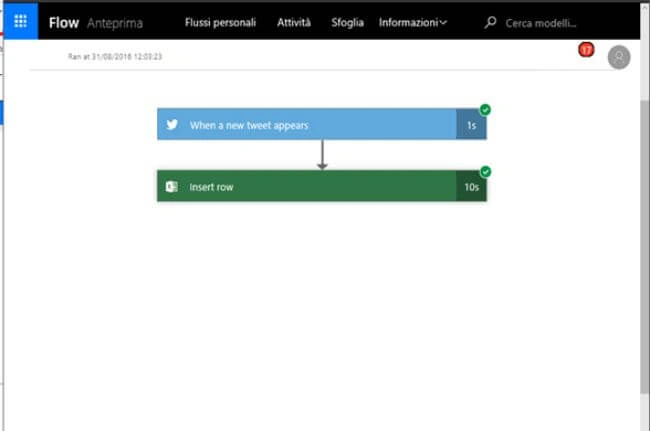Click the Twitter bird icon
This screenshot has width=650, height=431.
[x=172, y=124]
